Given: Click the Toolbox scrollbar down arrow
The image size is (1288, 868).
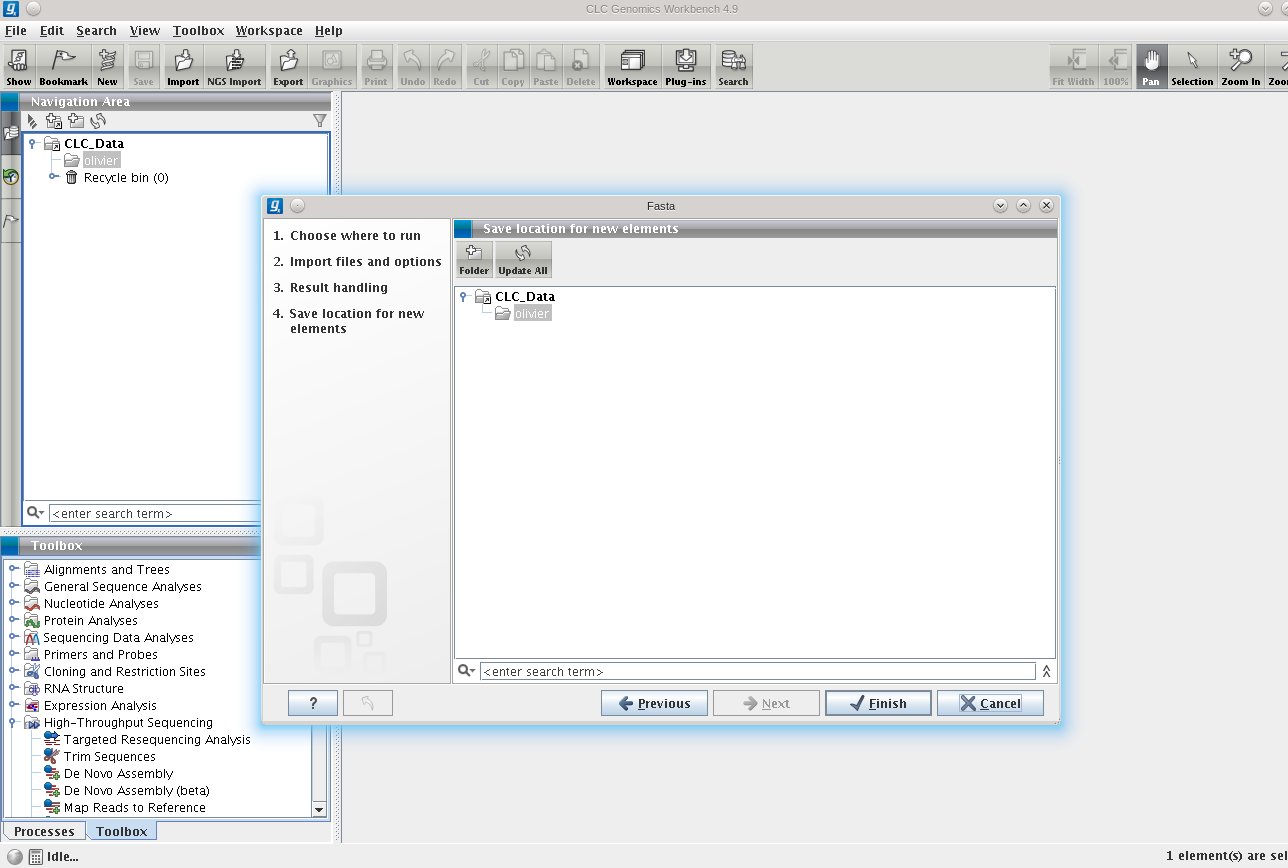Looking at the screenshot, I should [x=319, y=809].
